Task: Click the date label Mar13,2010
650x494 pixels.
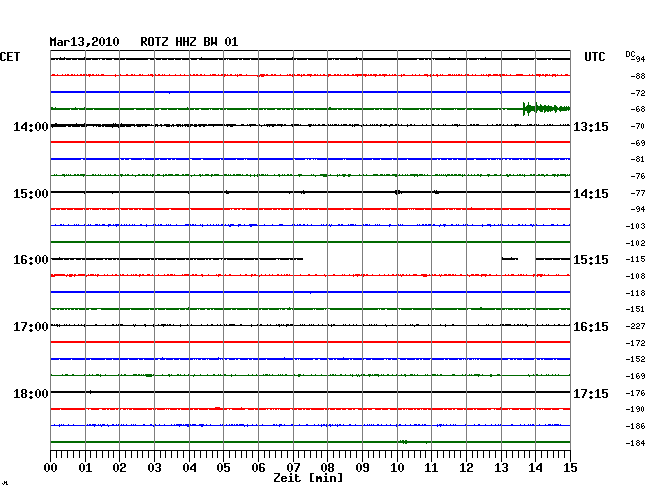Action: point(84,42)
